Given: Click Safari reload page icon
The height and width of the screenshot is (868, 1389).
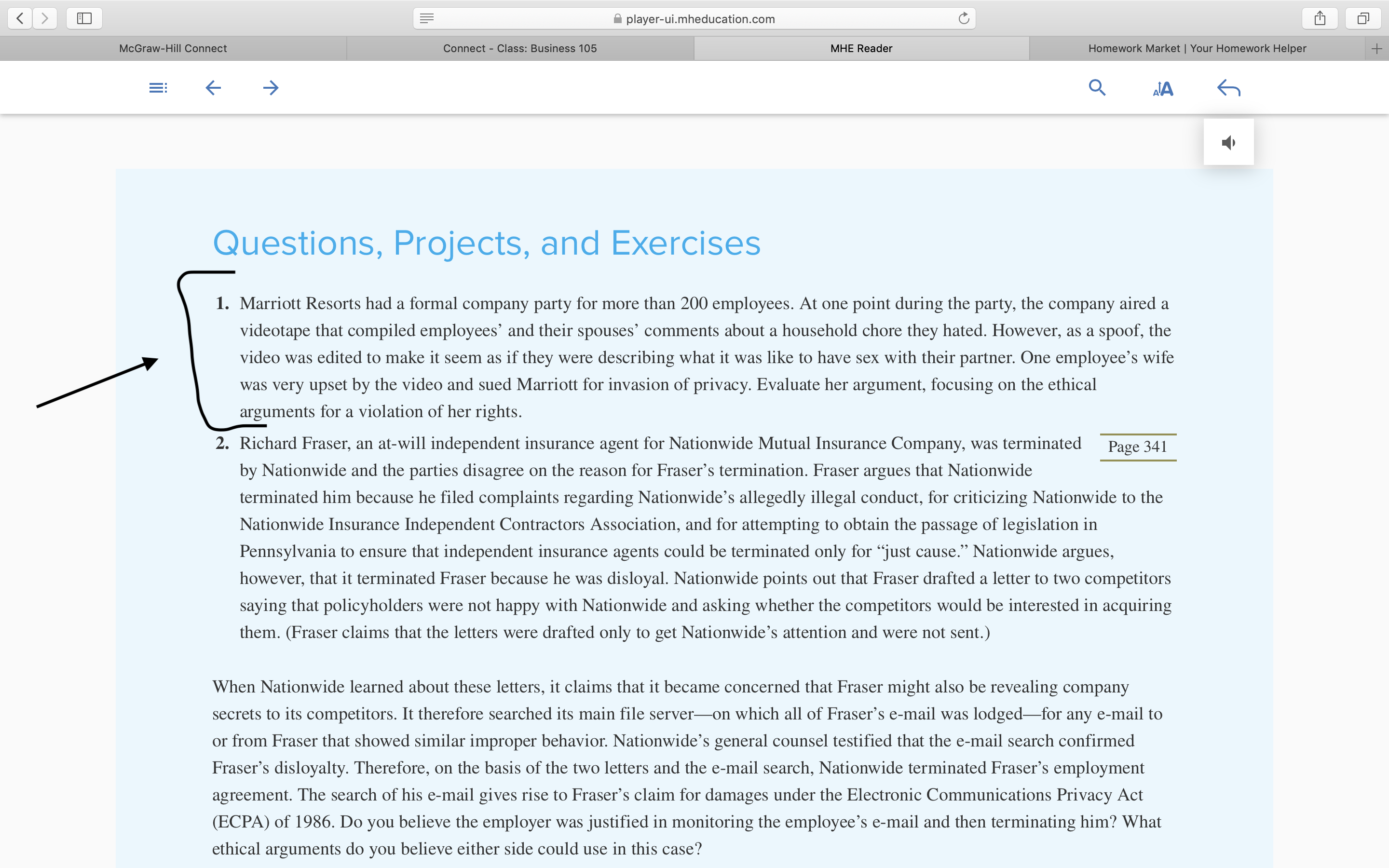Looking at the screenshot, I should click(x=964, y=18).
